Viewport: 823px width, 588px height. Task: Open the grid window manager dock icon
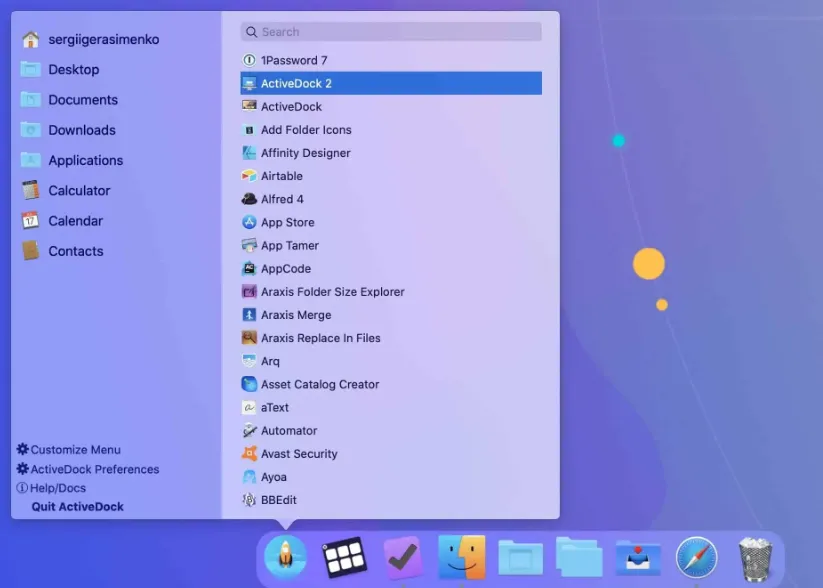[344, 557]
